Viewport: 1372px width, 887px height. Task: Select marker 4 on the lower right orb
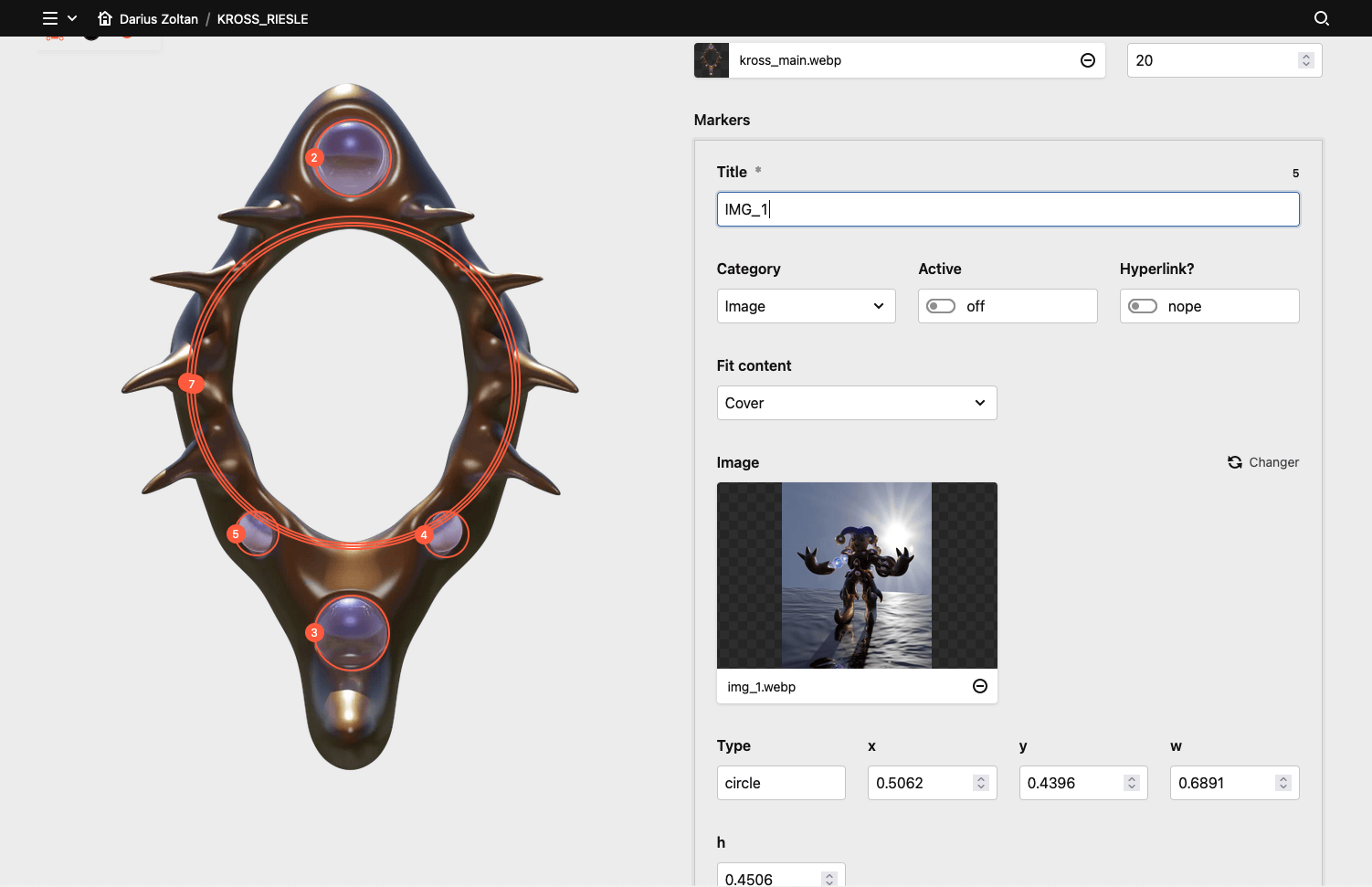[424, 534]
